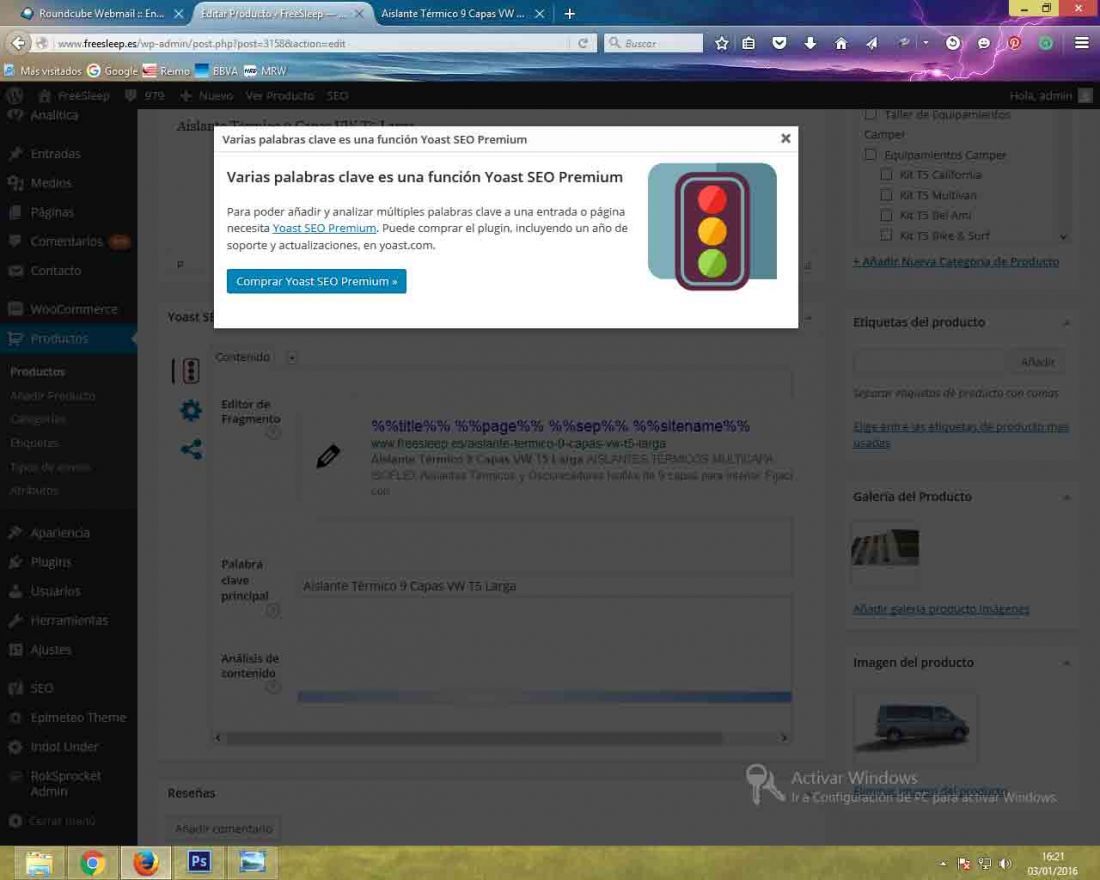Screen dimensions: 1100x880
Task: Open Epimeteo Theme settings in sidebar
Action: (78, 717)
